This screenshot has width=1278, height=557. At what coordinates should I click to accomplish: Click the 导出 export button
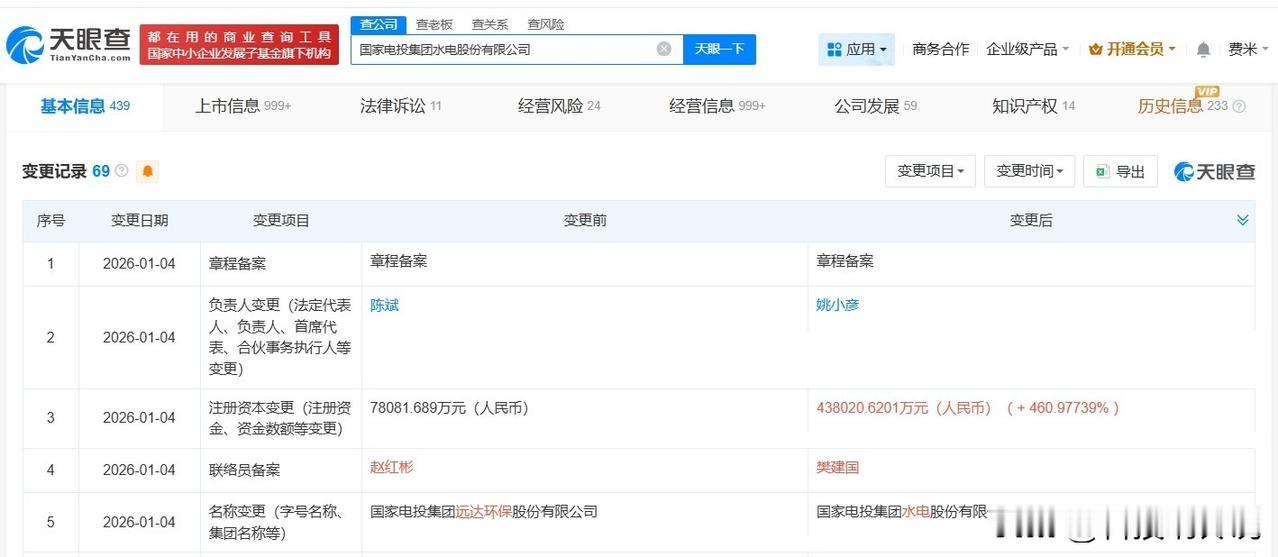1120,171
